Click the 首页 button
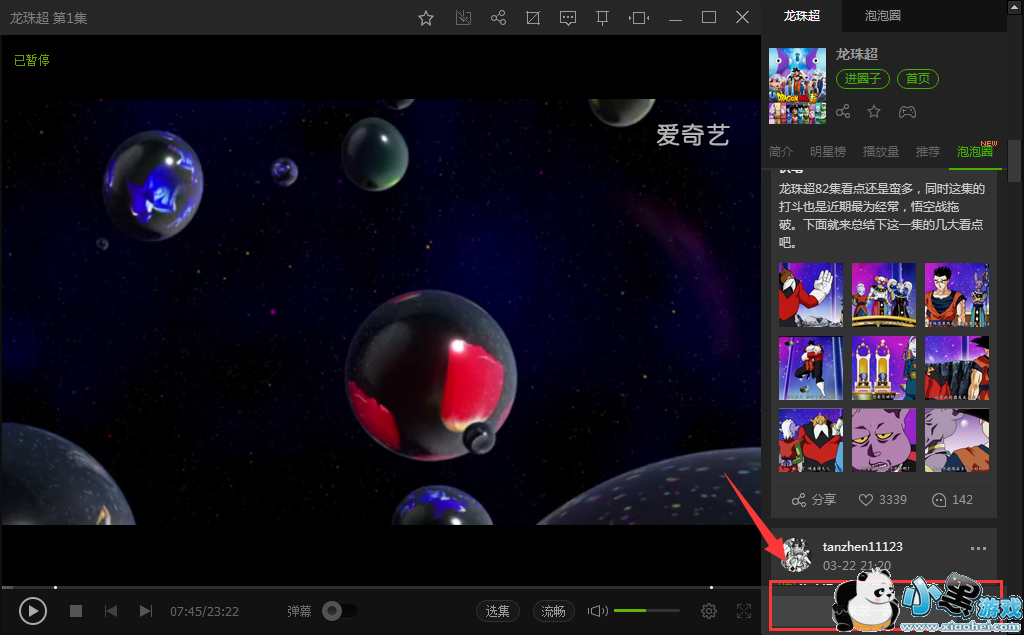 point(917,79)
